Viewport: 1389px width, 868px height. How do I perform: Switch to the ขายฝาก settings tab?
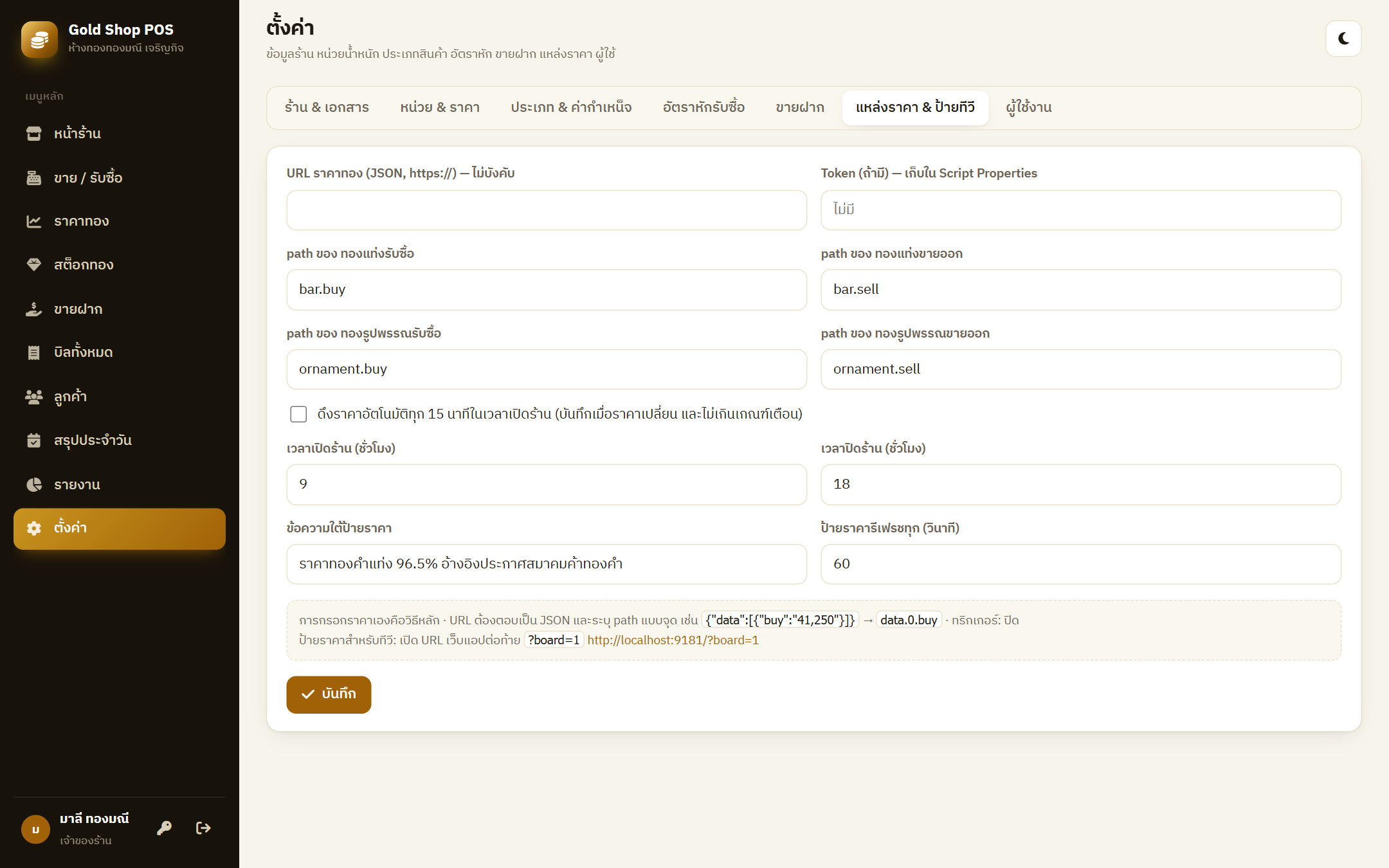click(x=800, y=107)
